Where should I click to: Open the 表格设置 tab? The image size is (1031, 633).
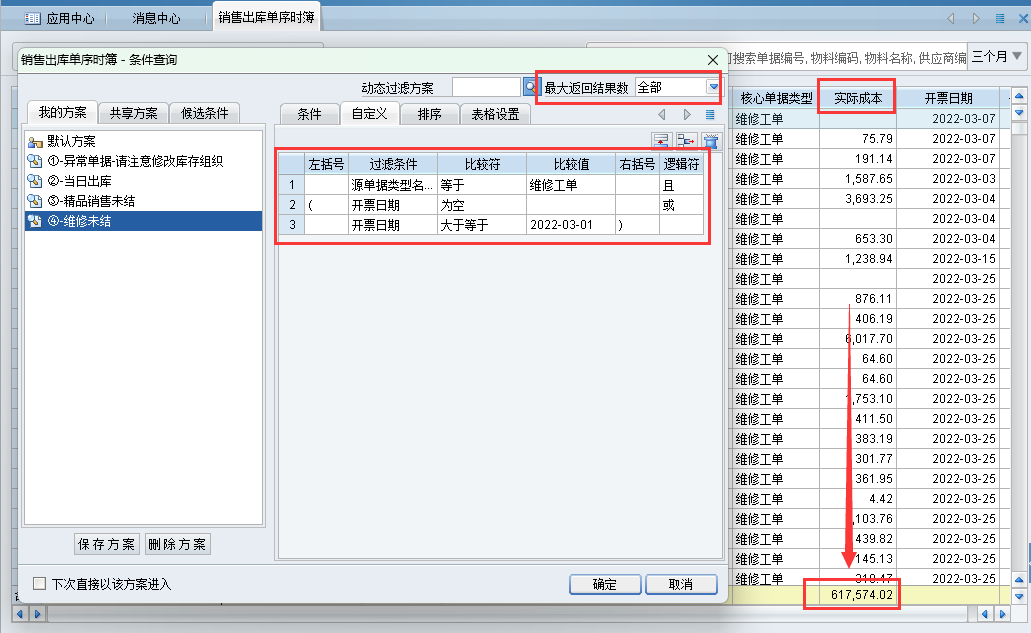coord(495,114)
